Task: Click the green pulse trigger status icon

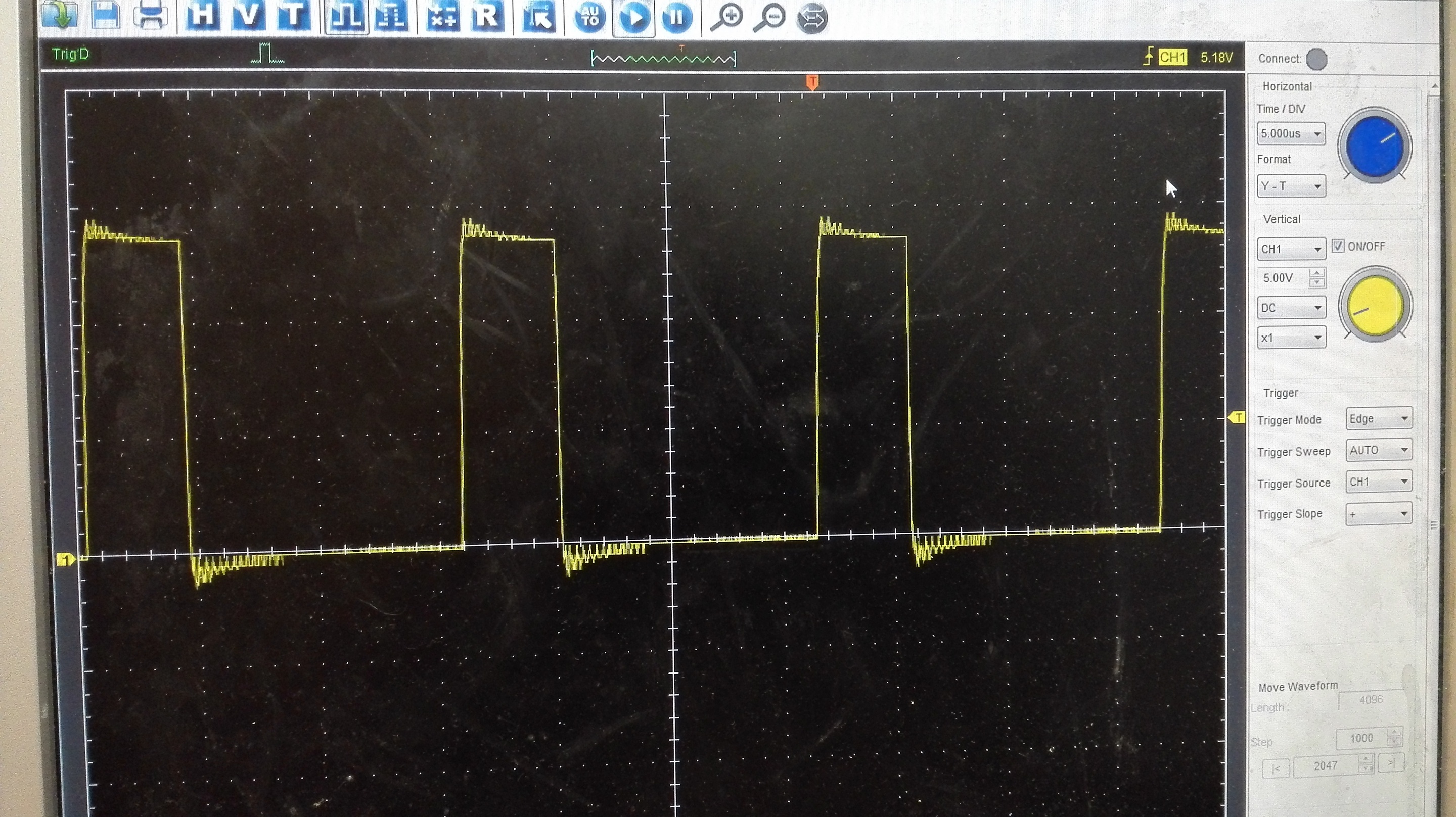Action: (x=267, y=54)
